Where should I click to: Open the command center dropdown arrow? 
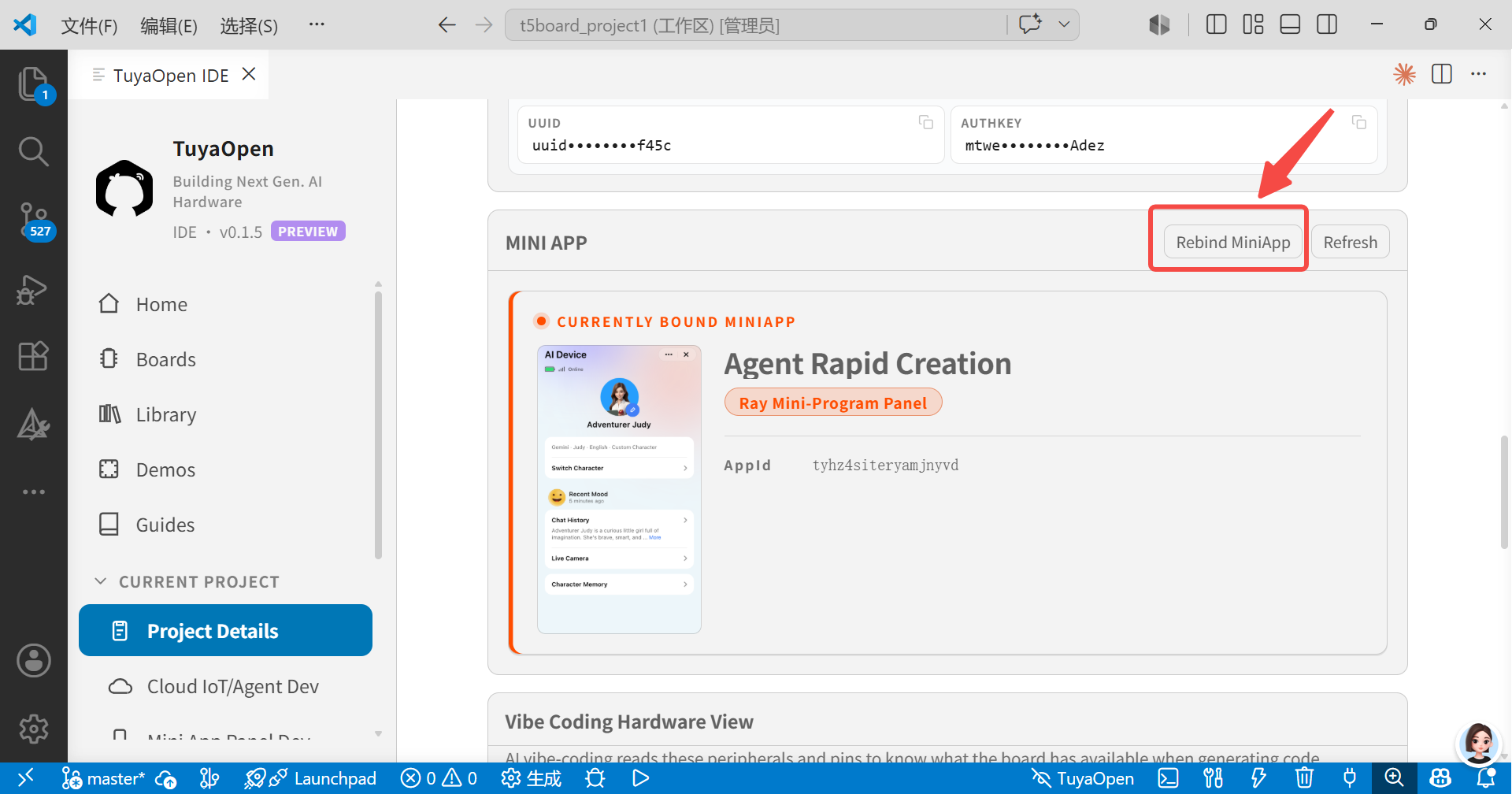click(x=1064, y=24)
